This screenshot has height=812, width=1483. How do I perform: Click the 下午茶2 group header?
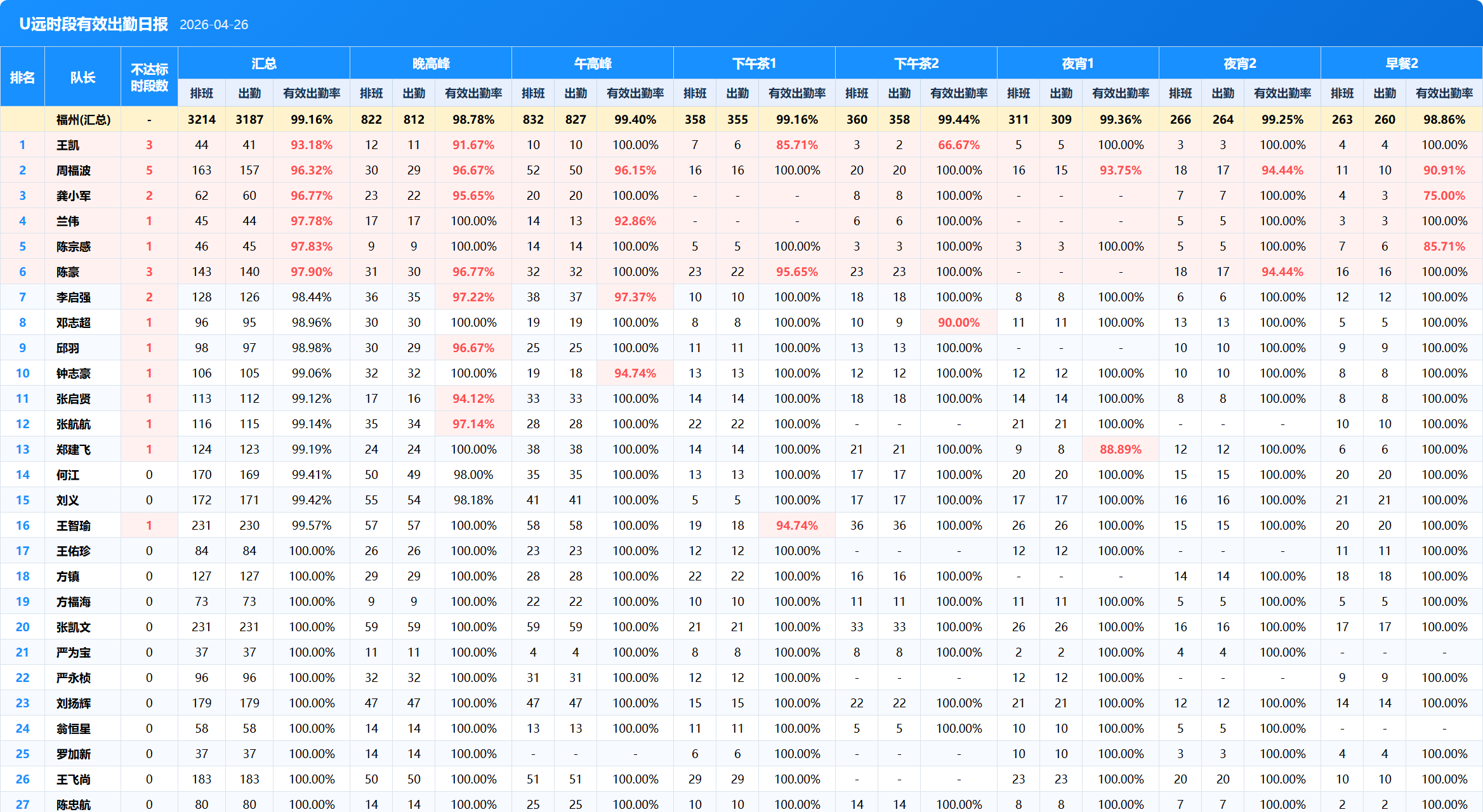point(916,63)
